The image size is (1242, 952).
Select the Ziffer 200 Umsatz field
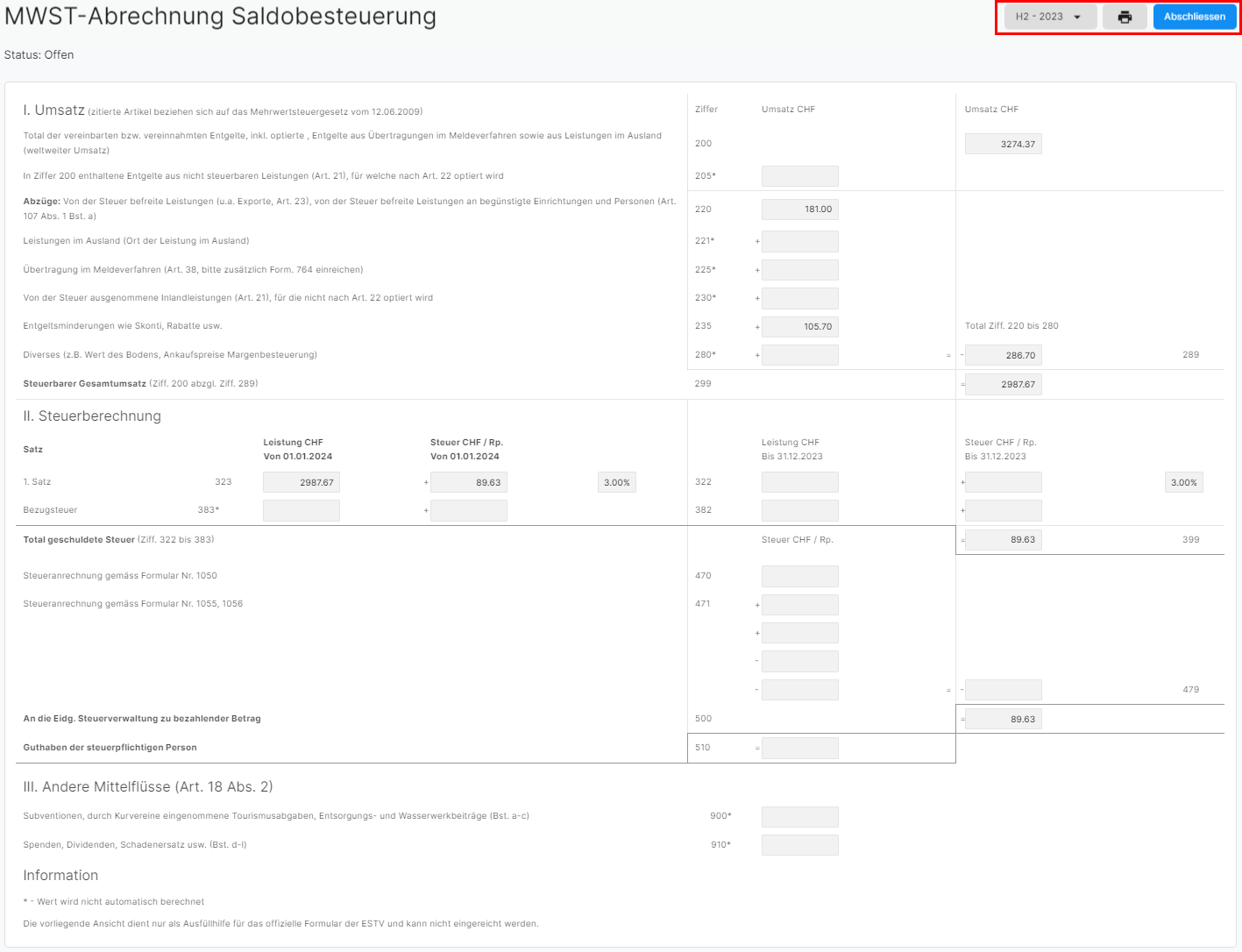(1004, 144)
